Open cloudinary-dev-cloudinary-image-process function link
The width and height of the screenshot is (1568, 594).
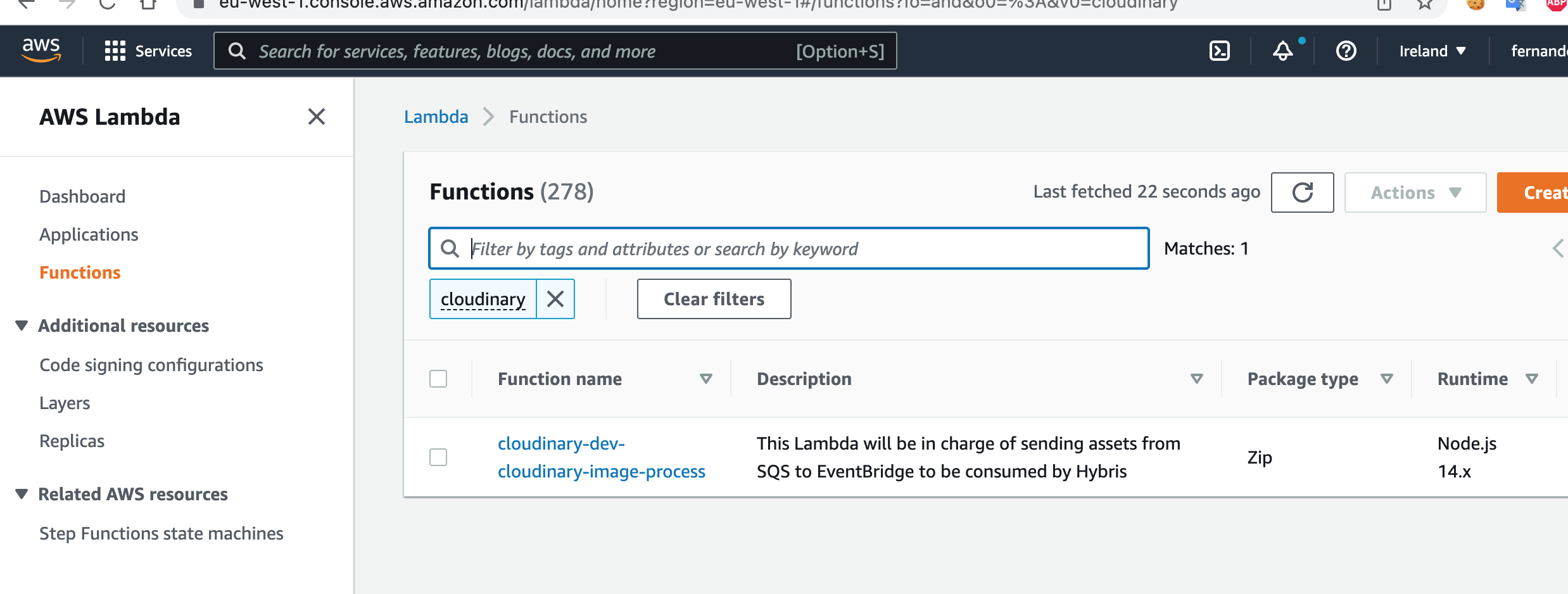pyautogui.click(x=600, y=457)
